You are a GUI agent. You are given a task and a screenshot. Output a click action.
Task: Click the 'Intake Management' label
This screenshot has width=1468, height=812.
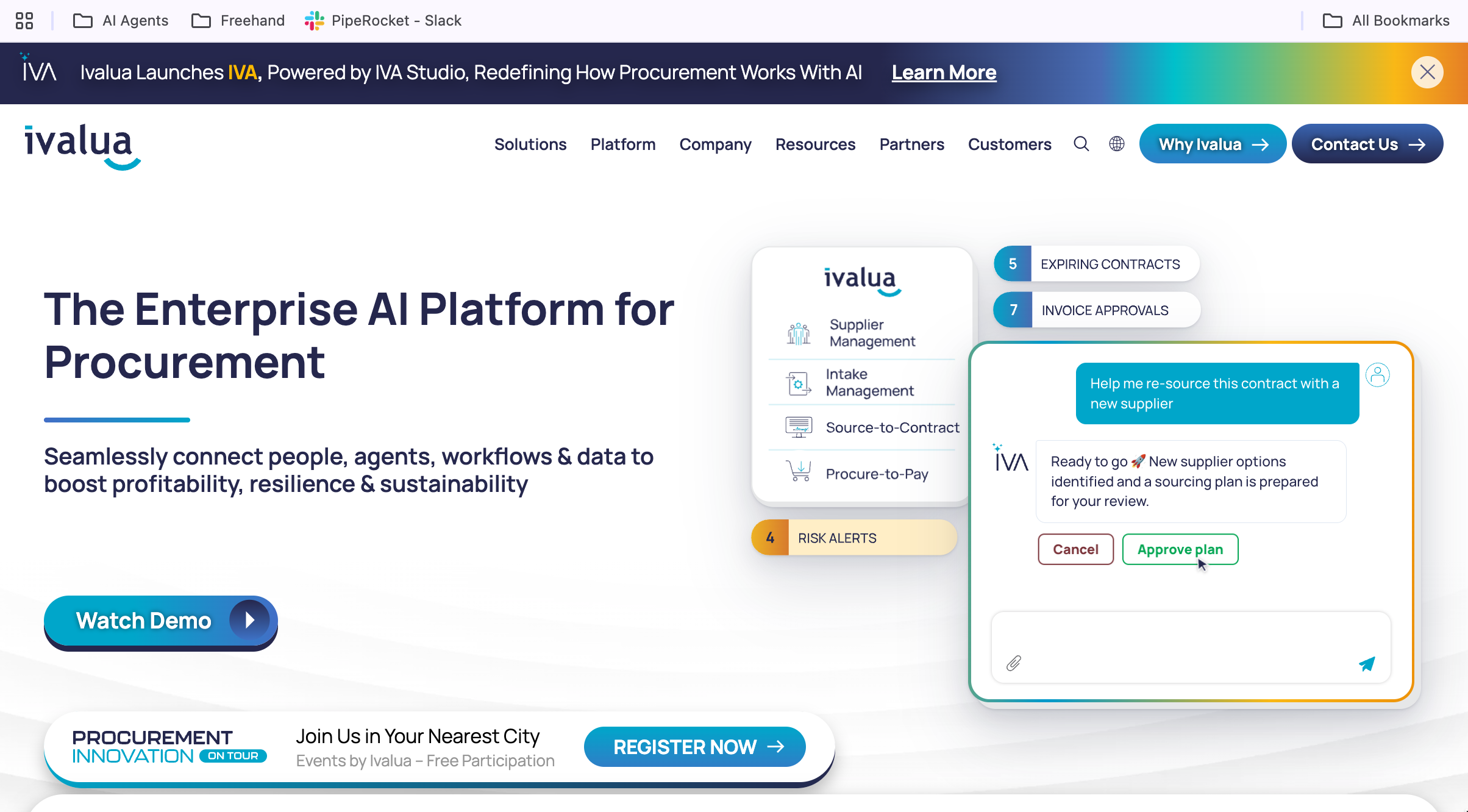tap(870, 382)
